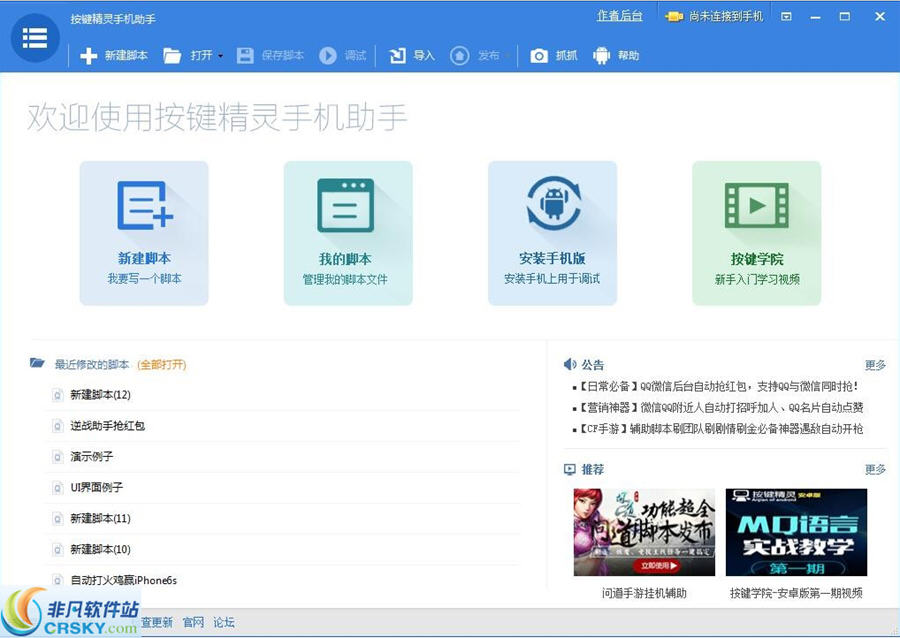The height and width of the screenshot is (638, 900).
Task: Open the 问道脚本发布 thumbnail
Action: click(x=644, y=532)
